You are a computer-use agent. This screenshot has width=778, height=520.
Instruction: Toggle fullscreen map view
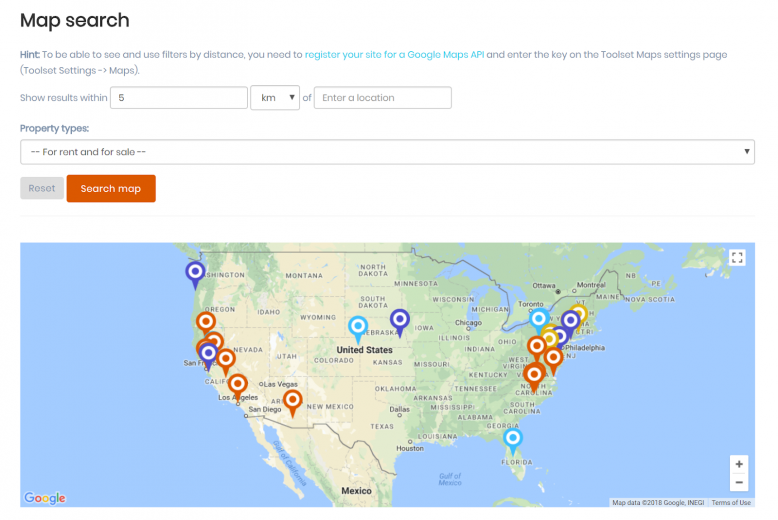(x=737, y=258)
